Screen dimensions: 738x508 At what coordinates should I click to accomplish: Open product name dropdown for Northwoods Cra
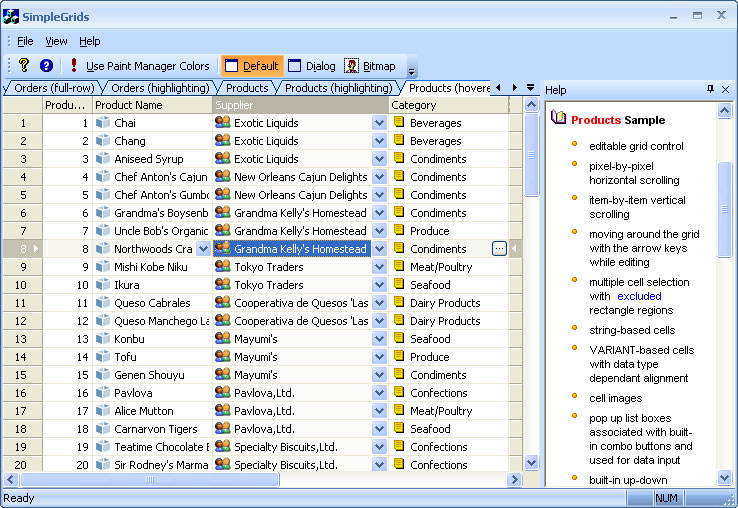[203, 249]
